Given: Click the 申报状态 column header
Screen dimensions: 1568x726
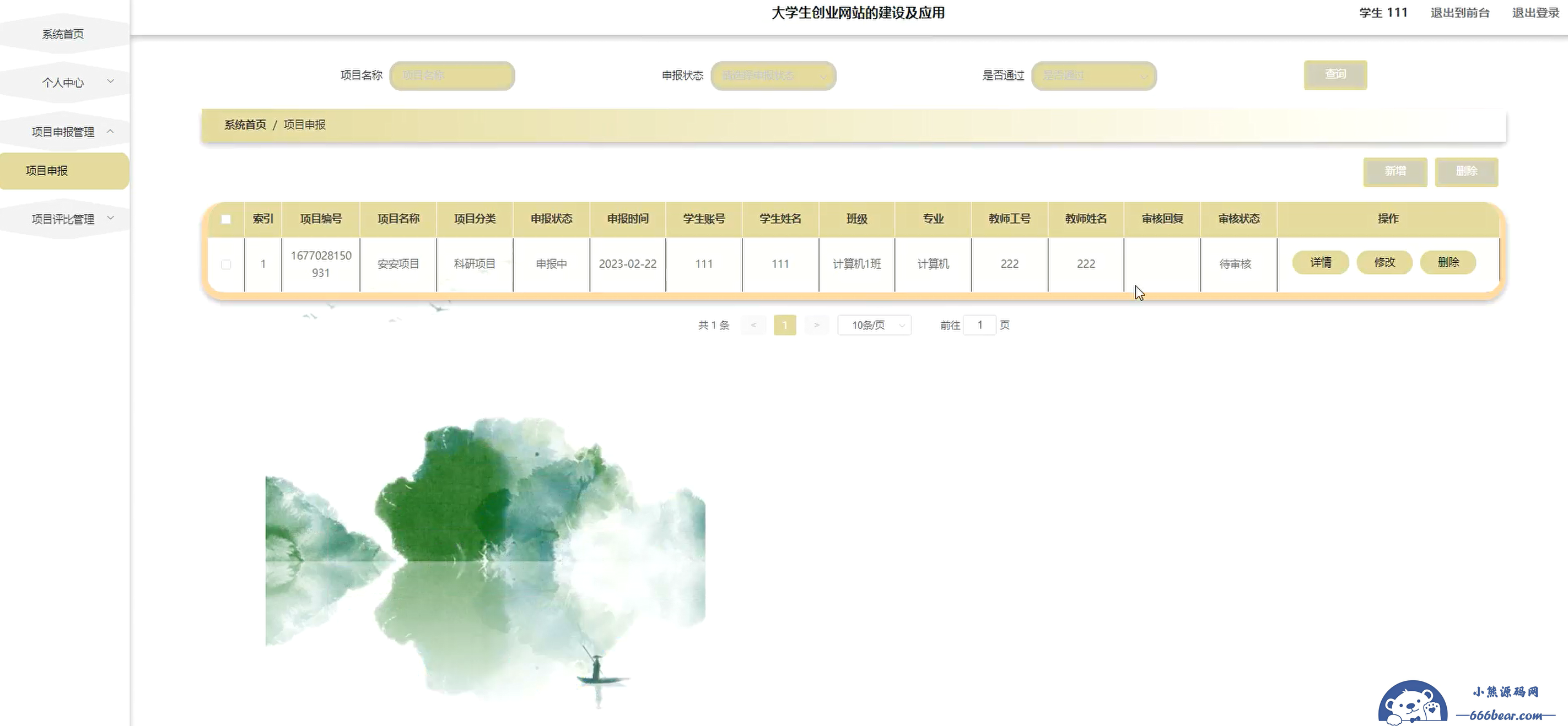Looking at the screenshot, I should (x=552, y=219).
